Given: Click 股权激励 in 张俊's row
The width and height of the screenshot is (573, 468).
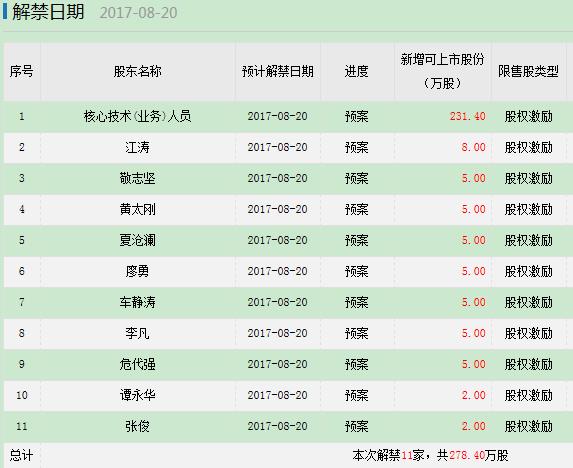Looking at the screenshot, I should 528,426.
